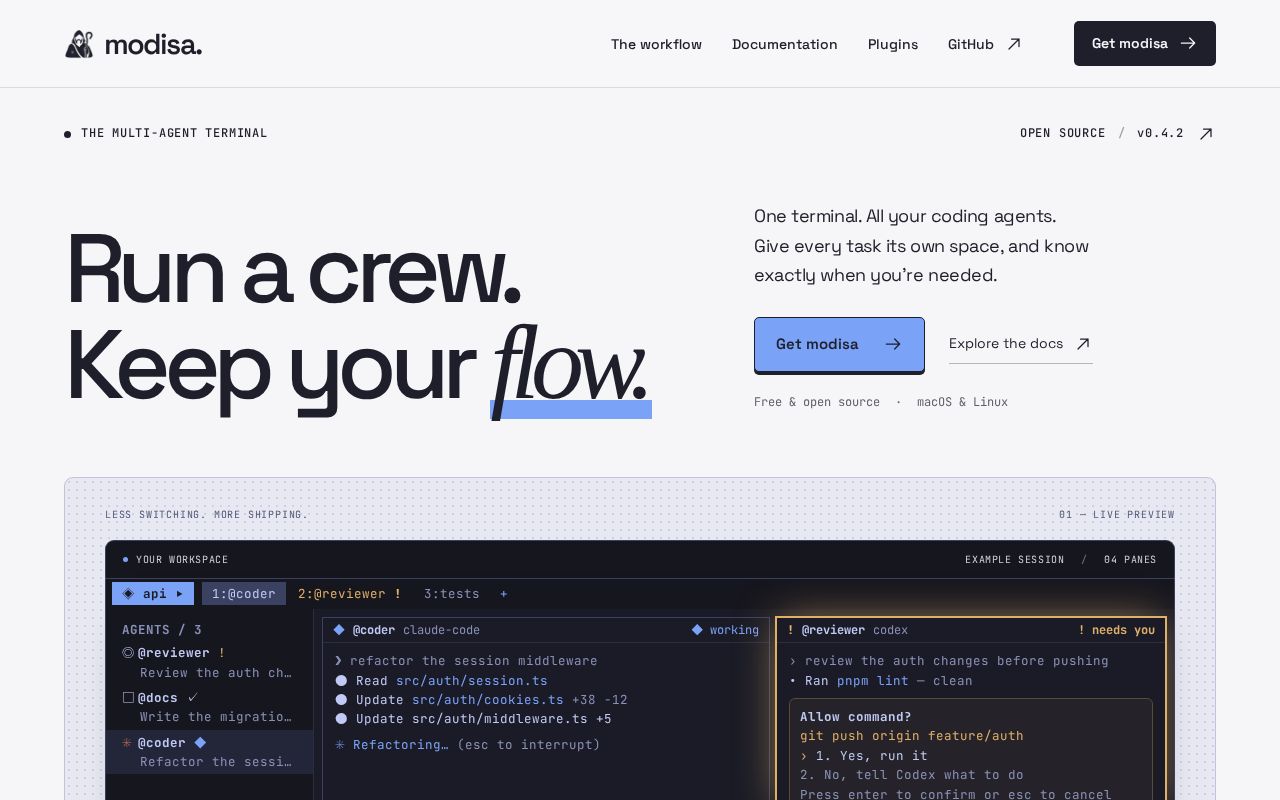Screen dimensions: 1280x800
Task: Open the GitHub external-link arrow icon
Action: 1014,44
